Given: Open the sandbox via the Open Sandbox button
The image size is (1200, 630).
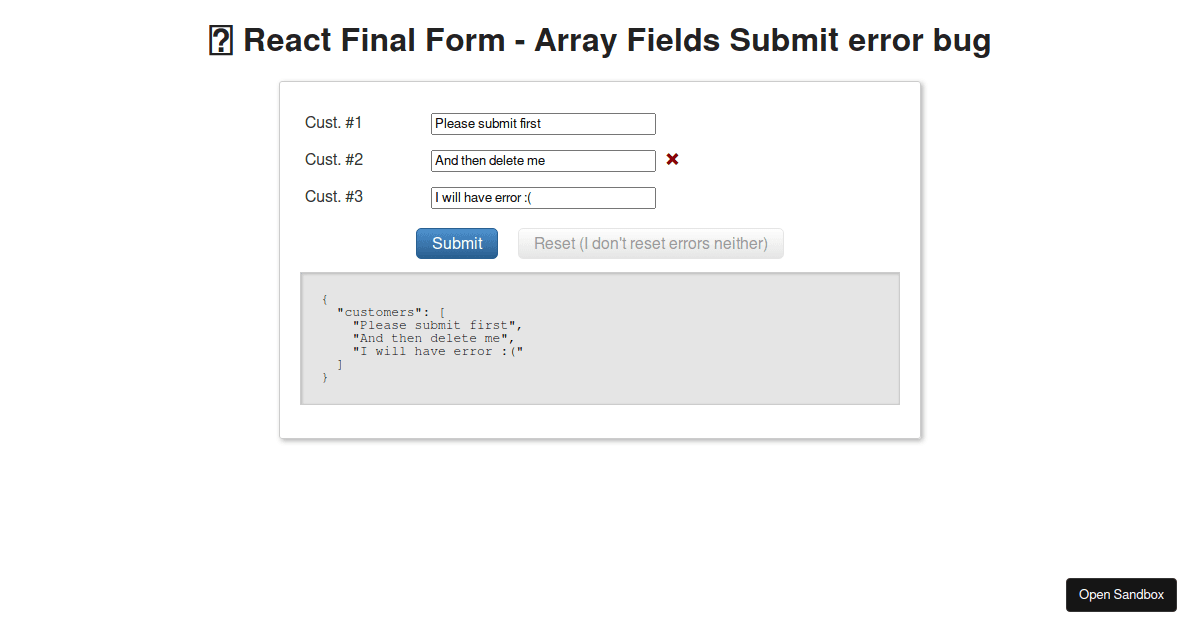Looking at the screenshot, I should [1121, 595].
